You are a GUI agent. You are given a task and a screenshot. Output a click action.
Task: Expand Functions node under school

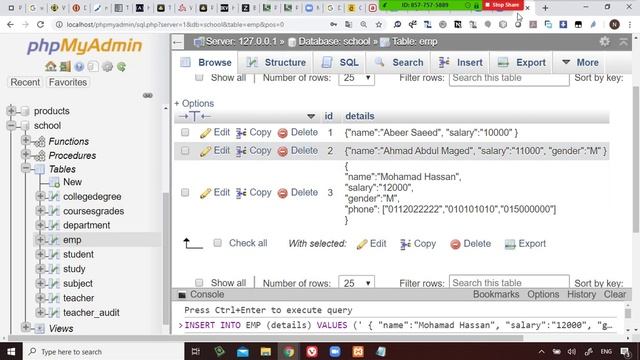[25, 140]
